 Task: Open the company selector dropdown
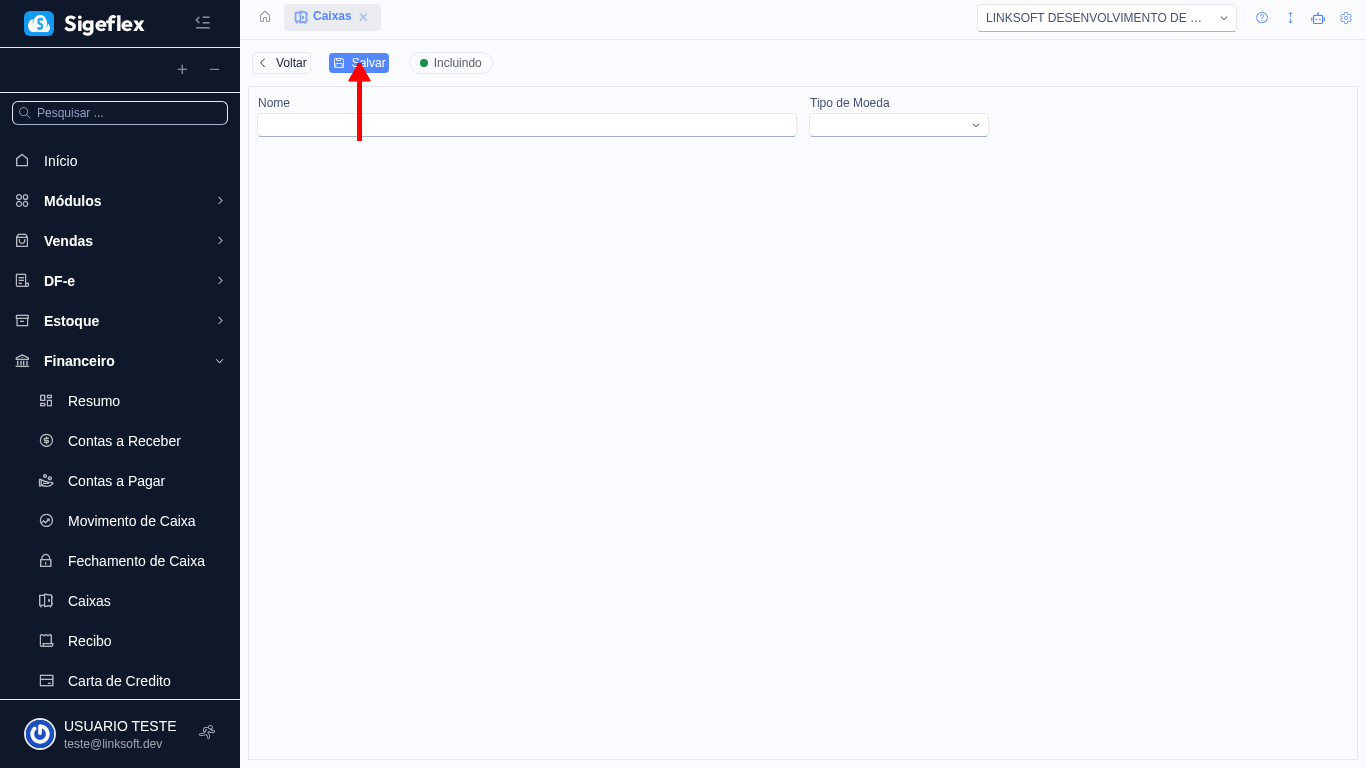tap(1106, 18)
